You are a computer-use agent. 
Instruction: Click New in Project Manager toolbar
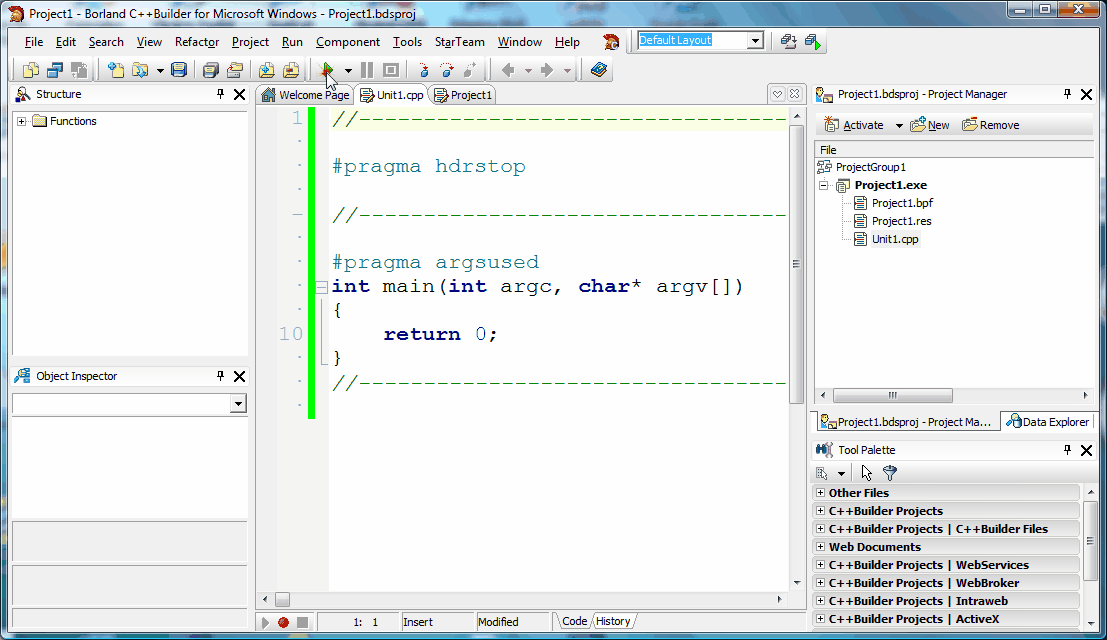coord(930,125)
